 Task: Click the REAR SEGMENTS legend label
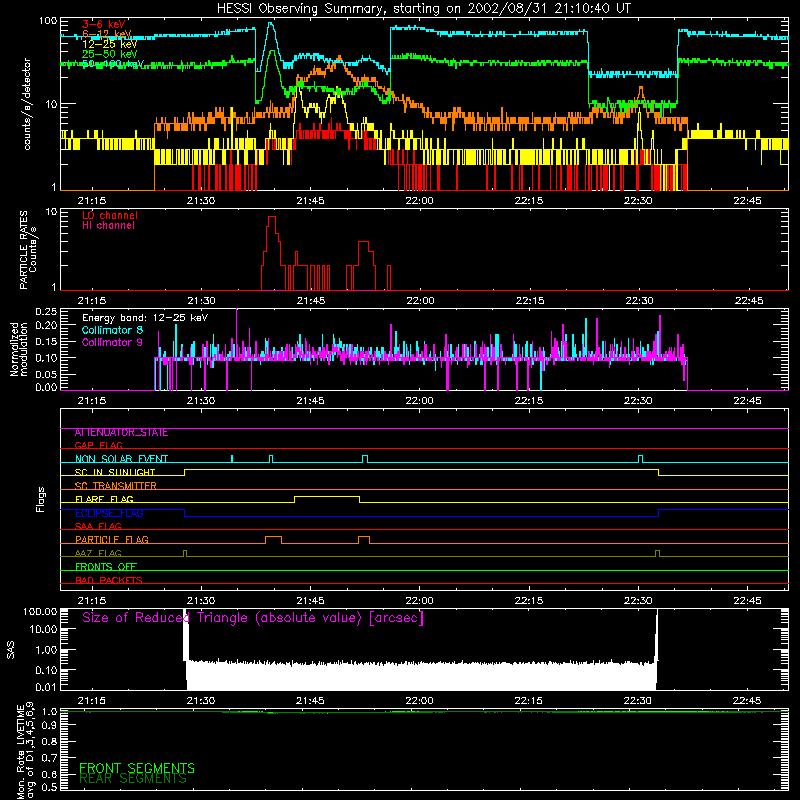(133, 779)
